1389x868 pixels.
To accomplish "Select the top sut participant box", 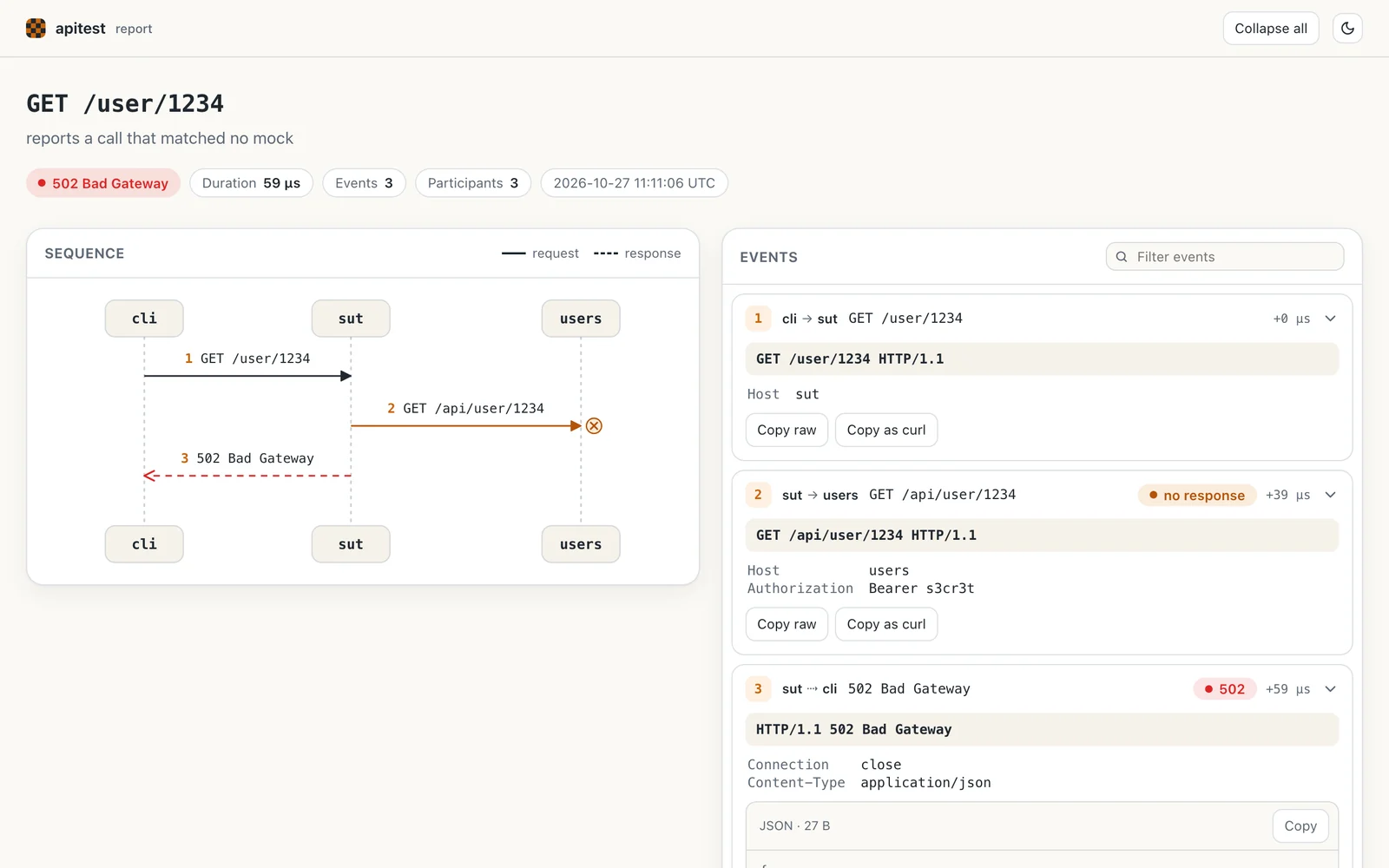I will point(351,319).
